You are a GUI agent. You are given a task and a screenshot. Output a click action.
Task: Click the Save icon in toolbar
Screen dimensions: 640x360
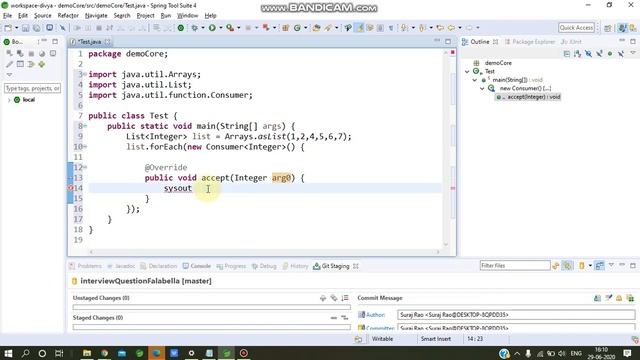pyautogui.click(x=26, y=28)
